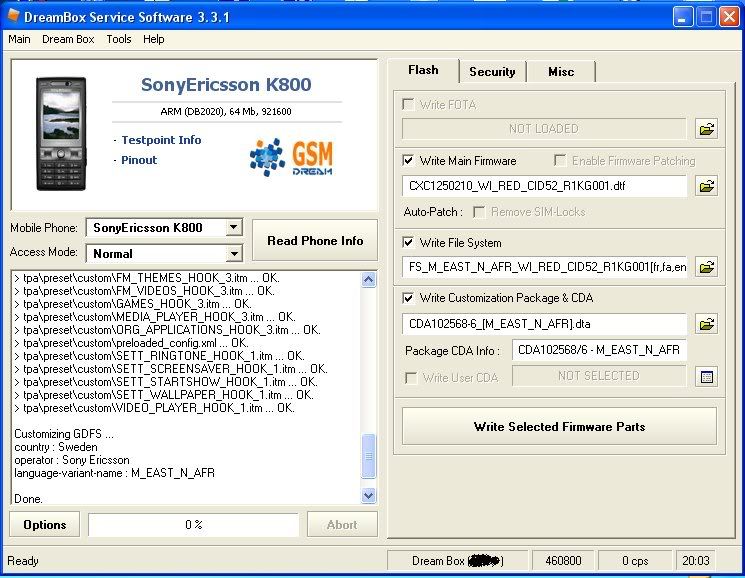Image resolution: width=745 pixels, height=578 pixels.
Task: Click Main Firmware file path field
Action: [x=544, y=186]
